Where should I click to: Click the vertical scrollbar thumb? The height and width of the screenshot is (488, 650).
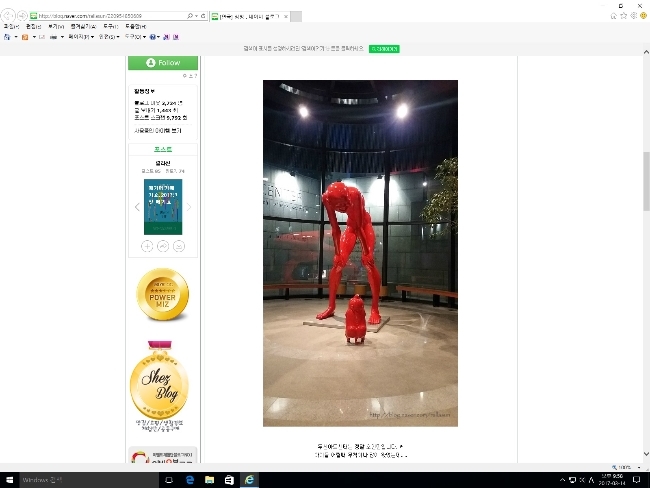point(646,181)
